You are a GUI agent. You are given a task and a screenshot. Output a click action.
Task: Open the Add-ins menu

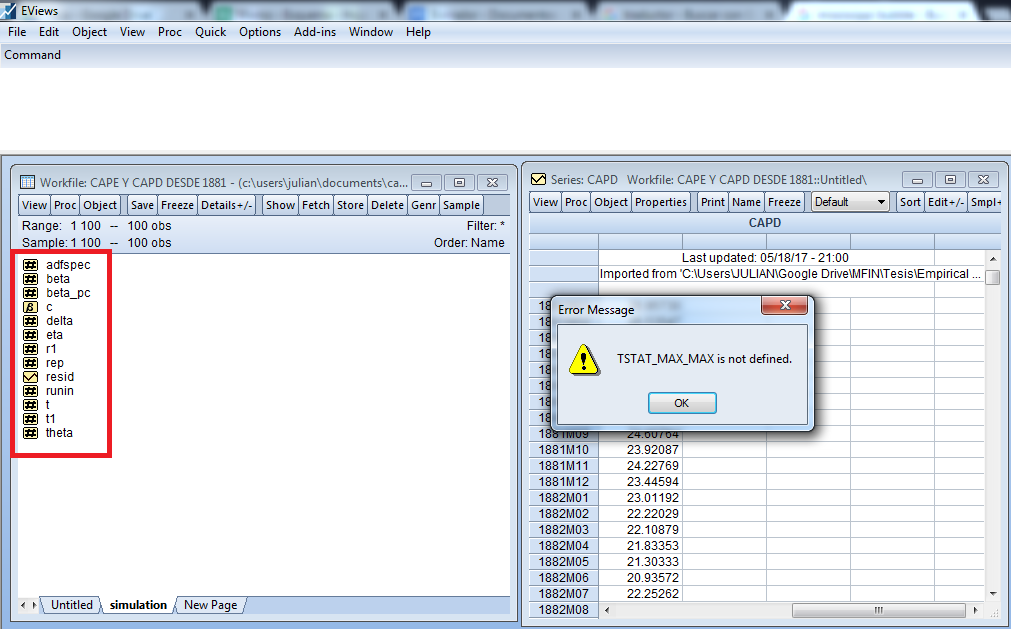[x=315, y=32]
